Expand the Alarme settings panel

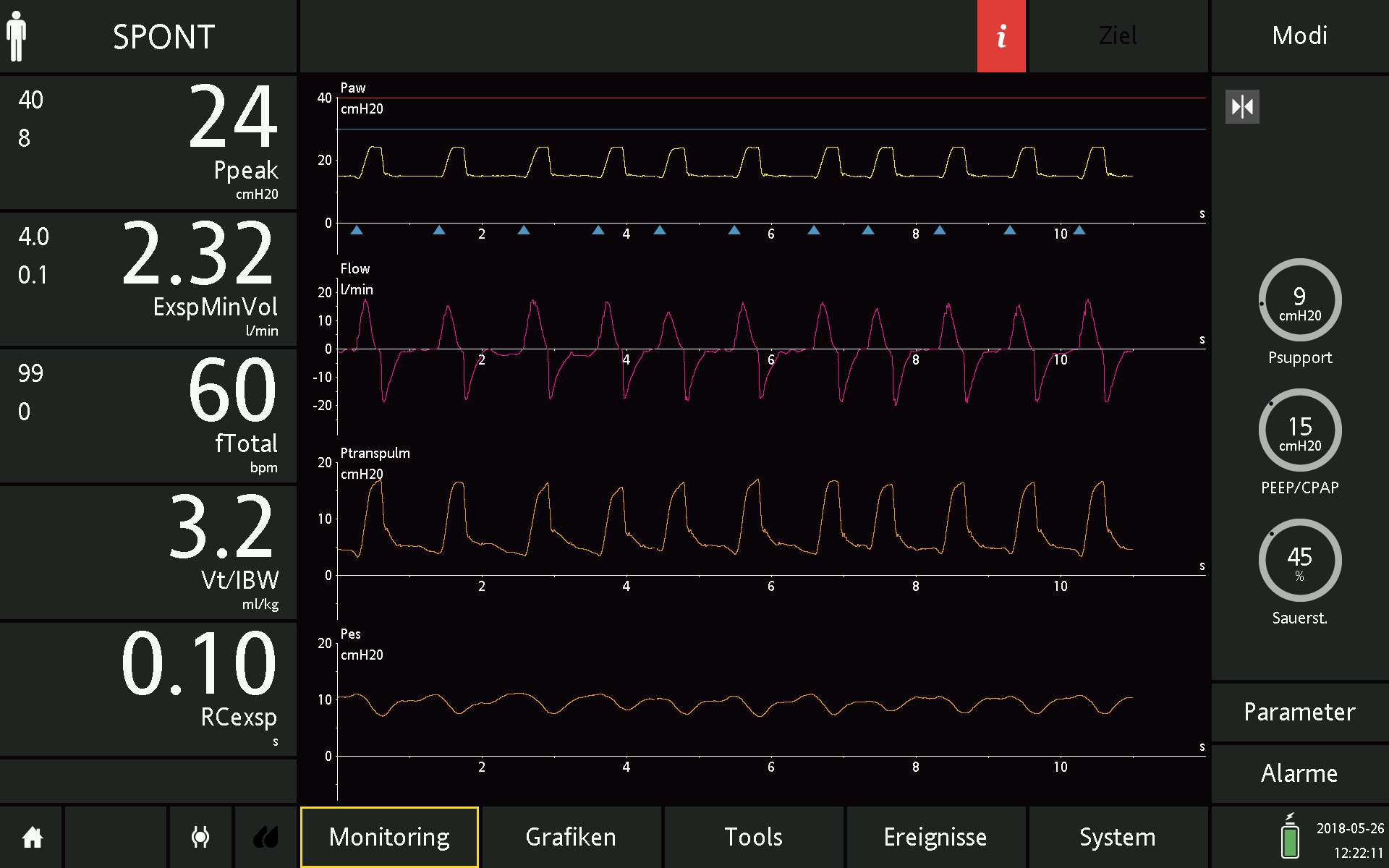pos(1299,773)
